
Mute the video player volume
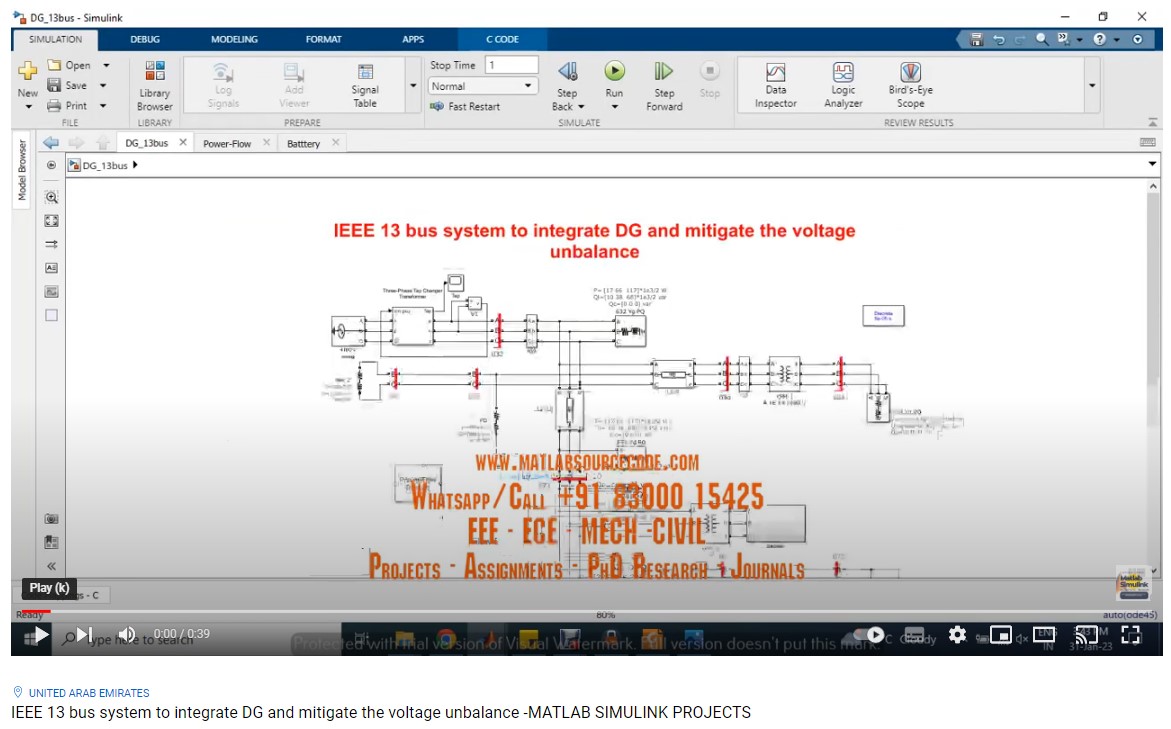coord(127,635)
